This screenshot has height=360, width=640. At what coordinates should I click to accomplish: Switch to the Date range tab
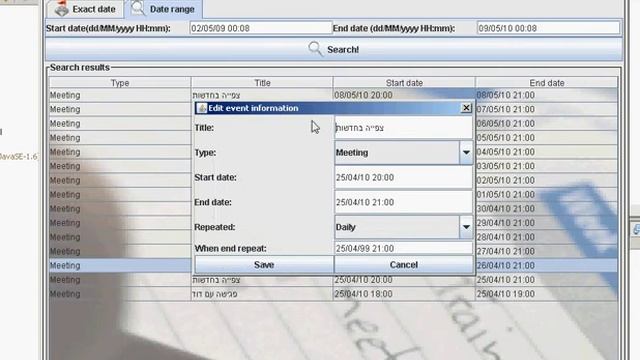[x=164, y=9]
